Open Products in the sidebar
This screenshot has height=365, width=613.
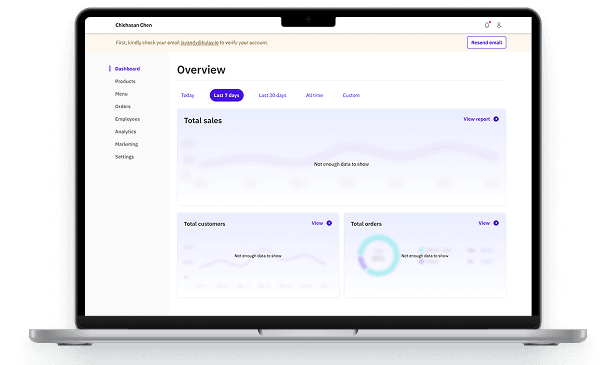point(125,81)
